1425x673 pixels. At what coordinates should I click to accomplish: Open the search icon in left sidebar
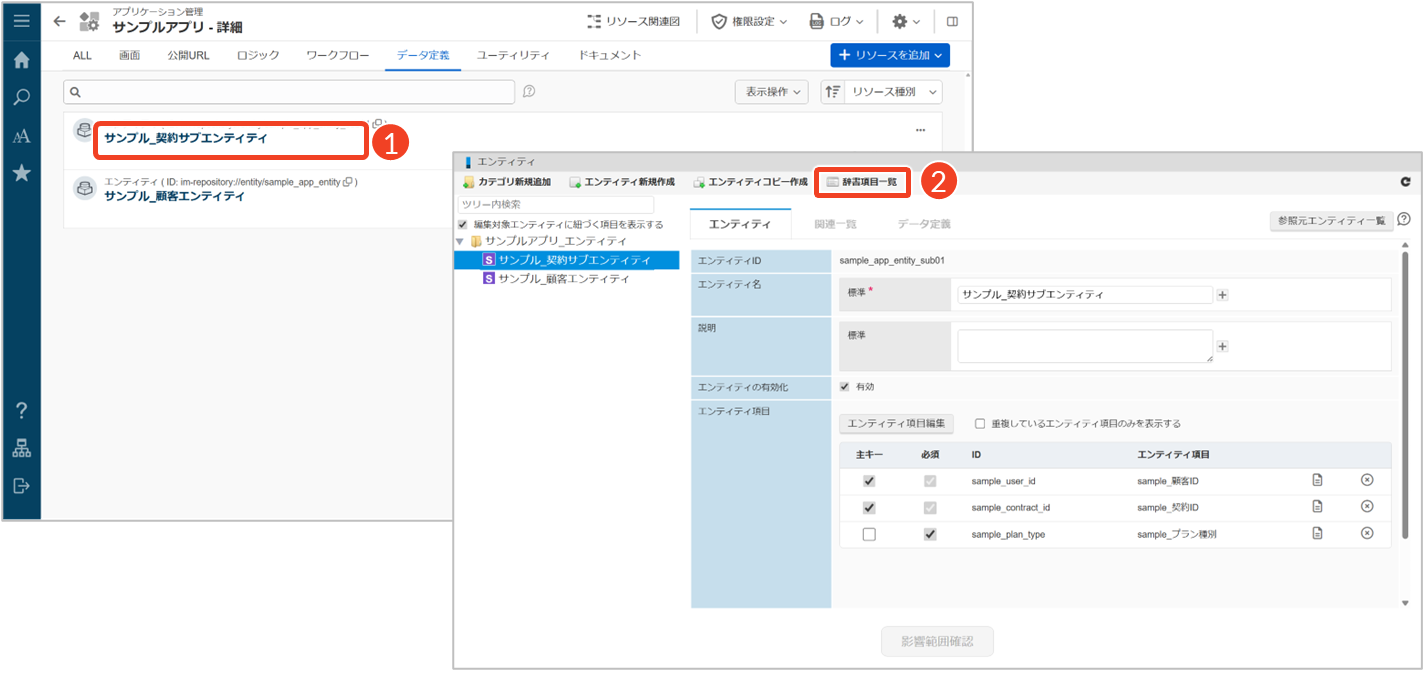pyautogui.click(x=21, y=98)
